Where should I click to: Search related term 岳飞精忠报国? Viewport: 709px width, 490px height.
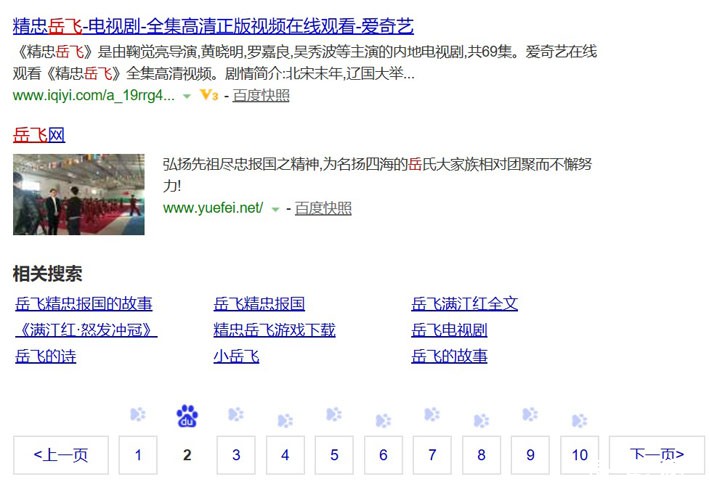(259, 304)
